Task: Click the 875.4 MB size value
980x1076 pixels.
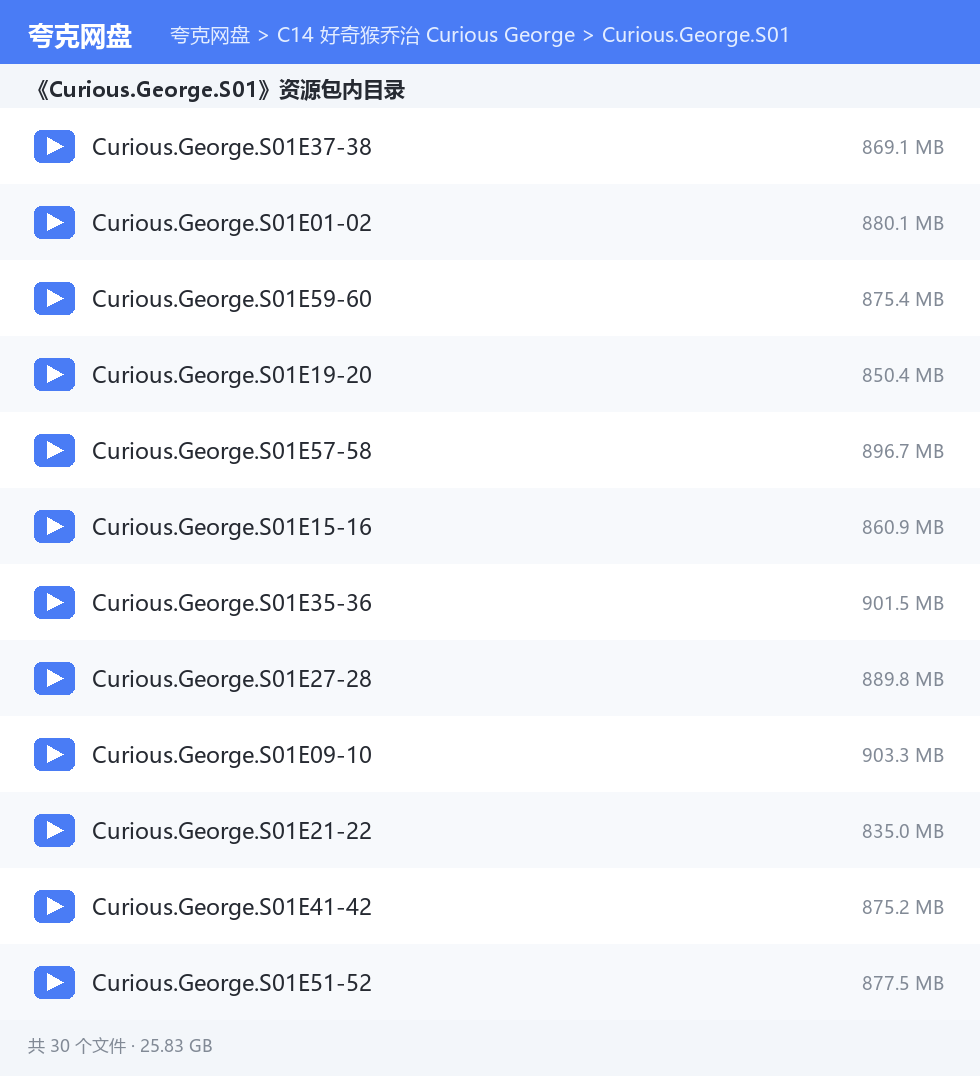Action: [902, 299]
